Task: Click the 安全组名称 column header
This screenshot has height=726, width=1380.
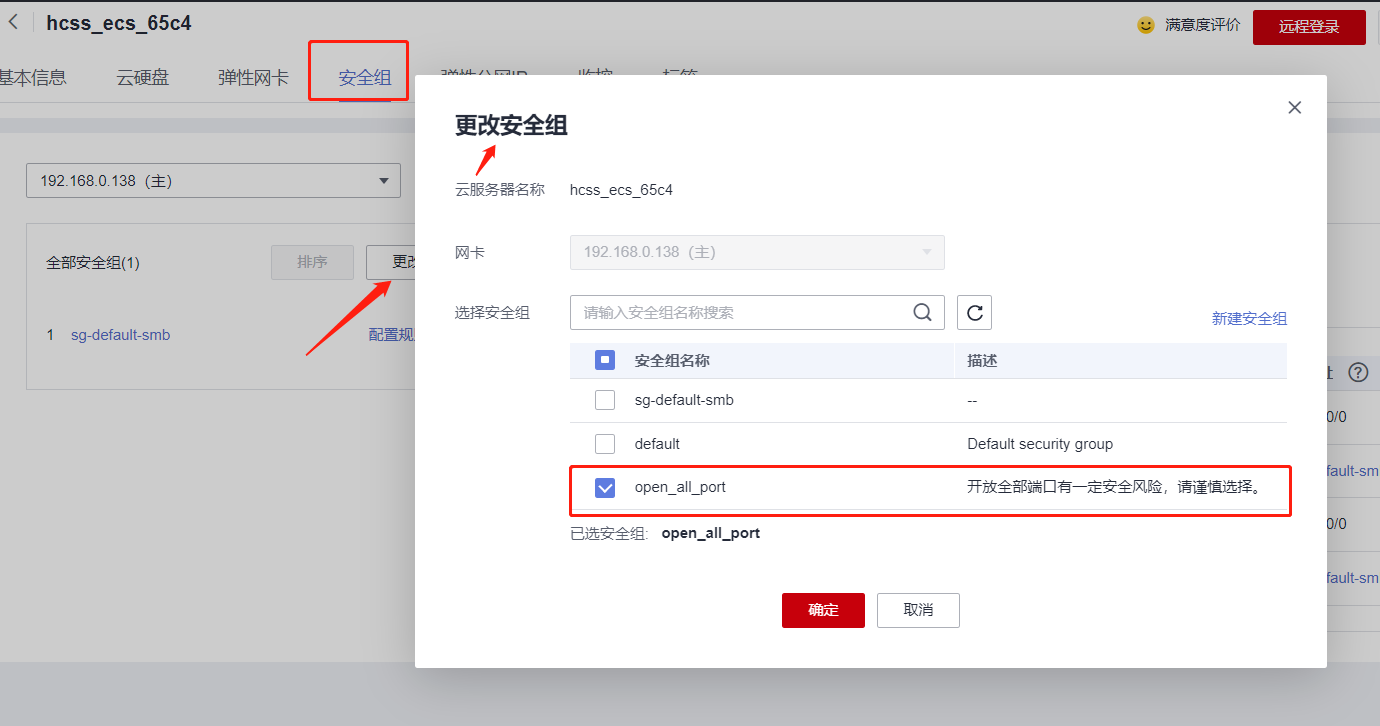Action: tap(672, 360)
